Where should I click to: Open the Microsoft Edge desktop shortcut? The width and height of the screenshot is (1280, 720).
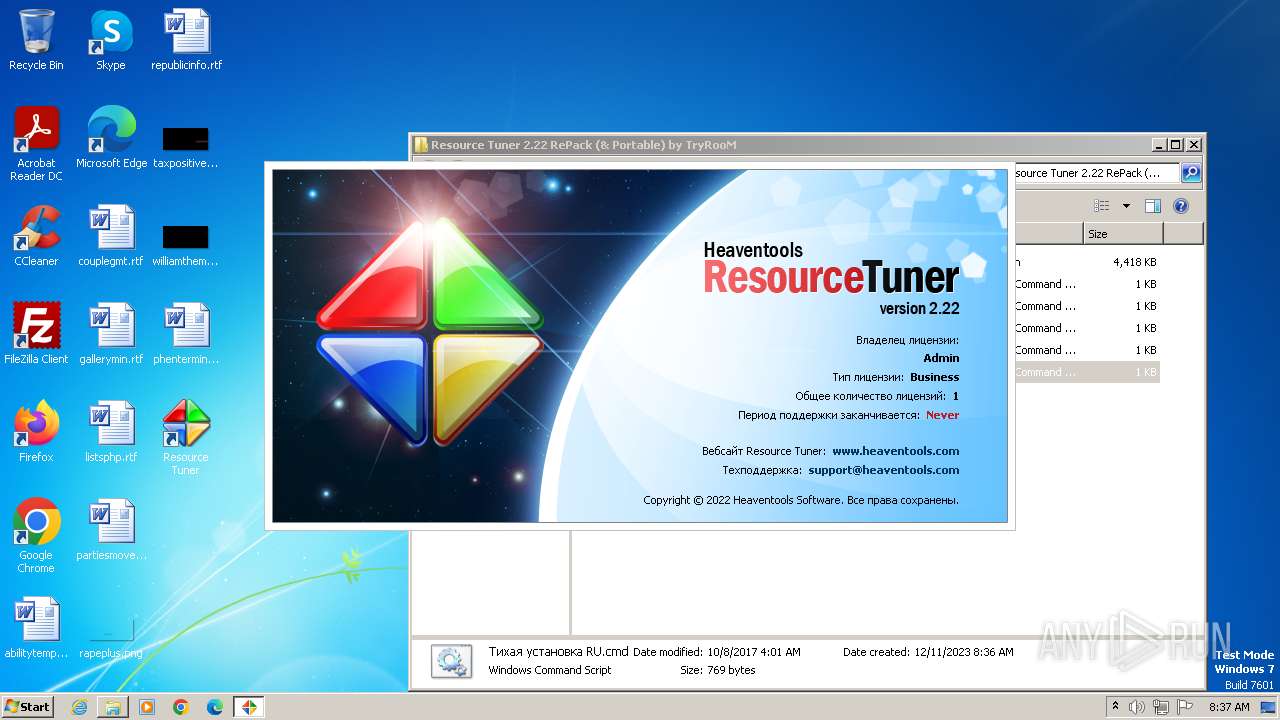pyautogui.click(x=111, y=138)
